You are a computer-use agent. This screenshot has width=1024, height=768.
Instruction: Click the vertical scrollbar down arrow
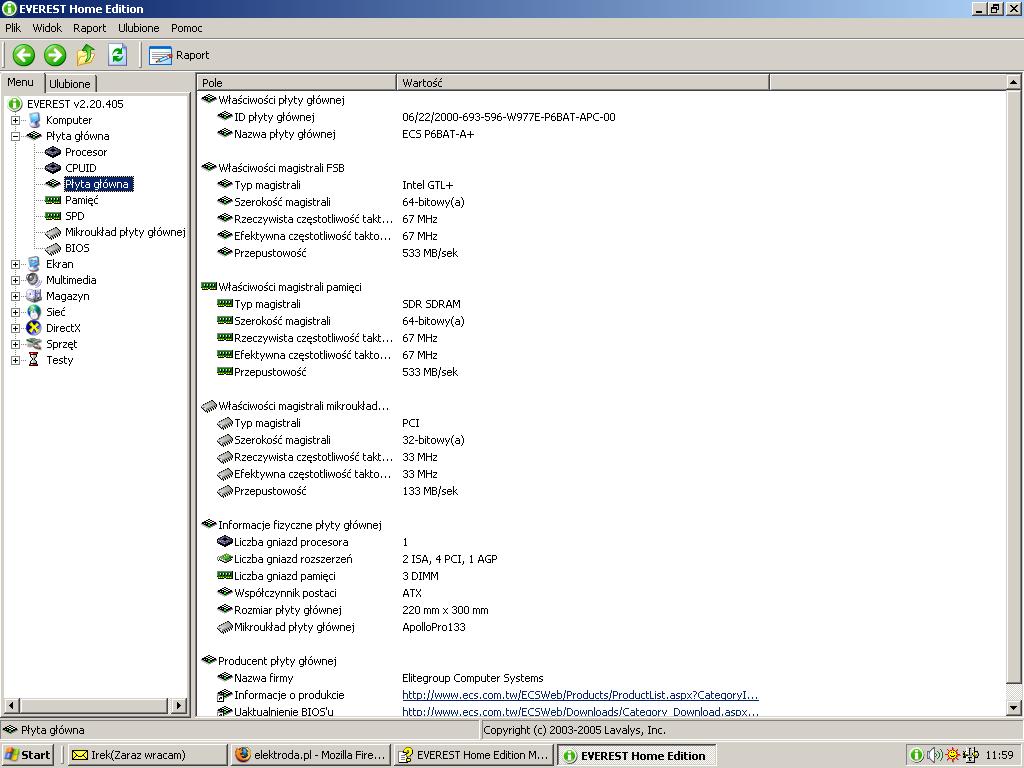click(1014, 707)
